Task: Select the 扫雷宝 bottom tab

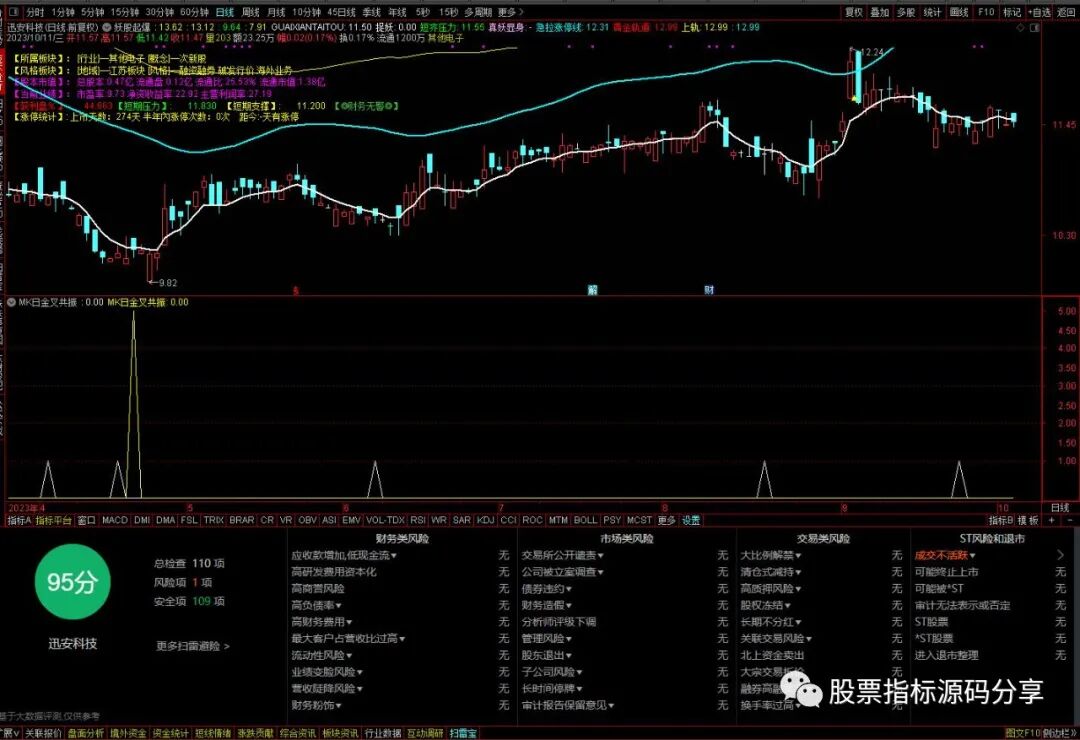Action: 463,734
